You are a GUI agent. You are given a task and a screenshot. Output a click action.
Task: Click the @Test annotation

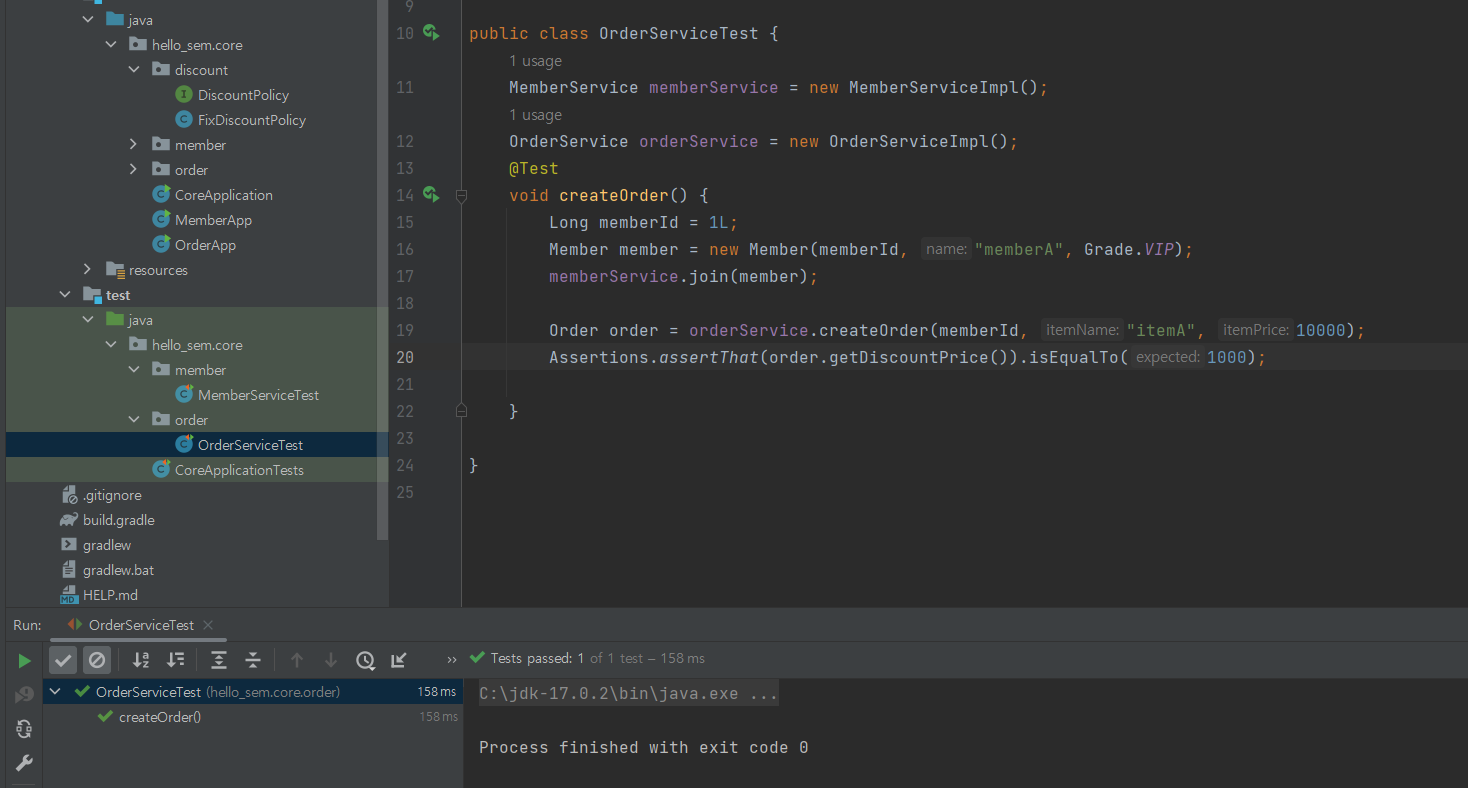pos(533,169)
